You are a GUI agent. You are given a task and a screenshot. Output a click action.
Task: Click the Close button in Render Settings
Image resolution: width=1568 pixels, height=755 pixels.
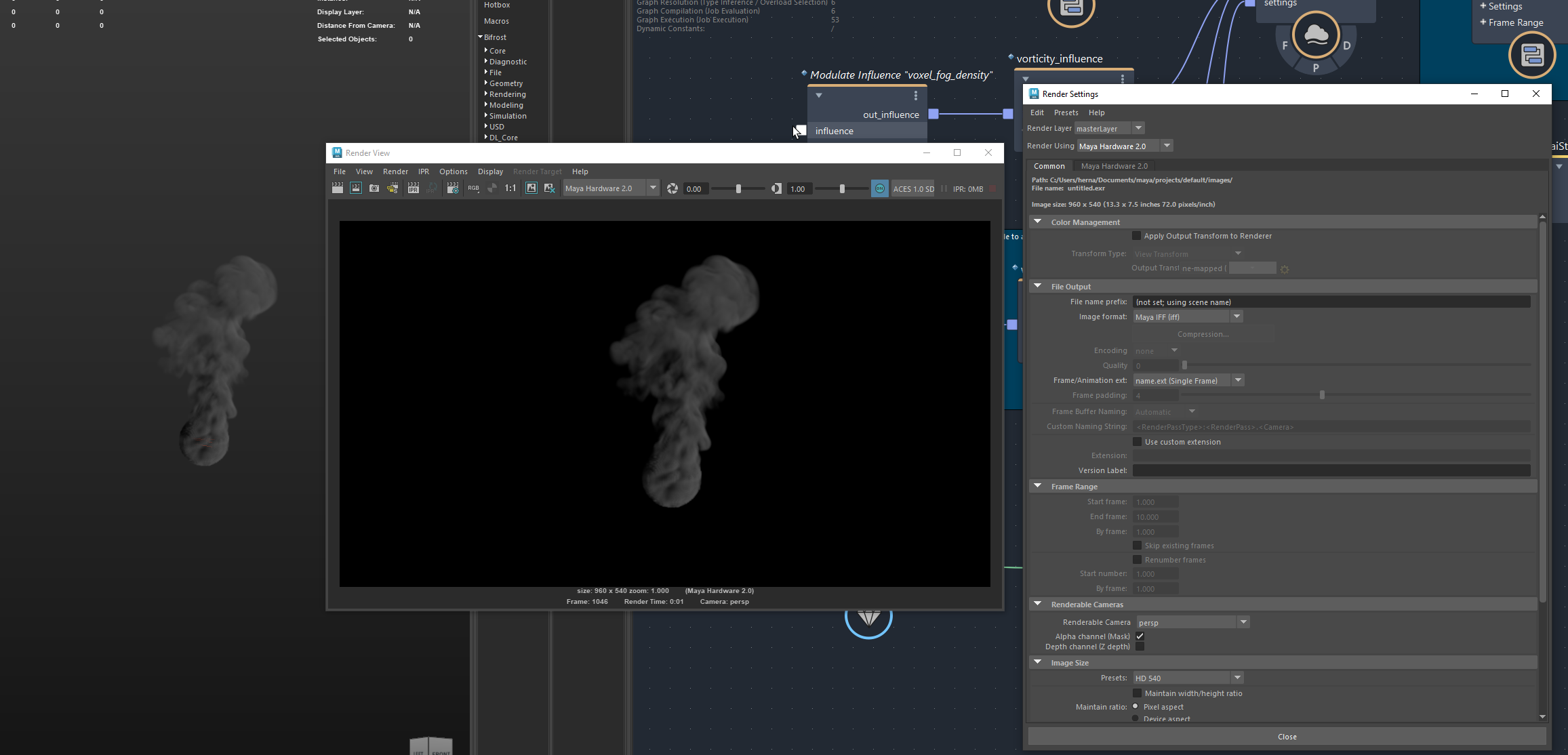[1287, 736]
